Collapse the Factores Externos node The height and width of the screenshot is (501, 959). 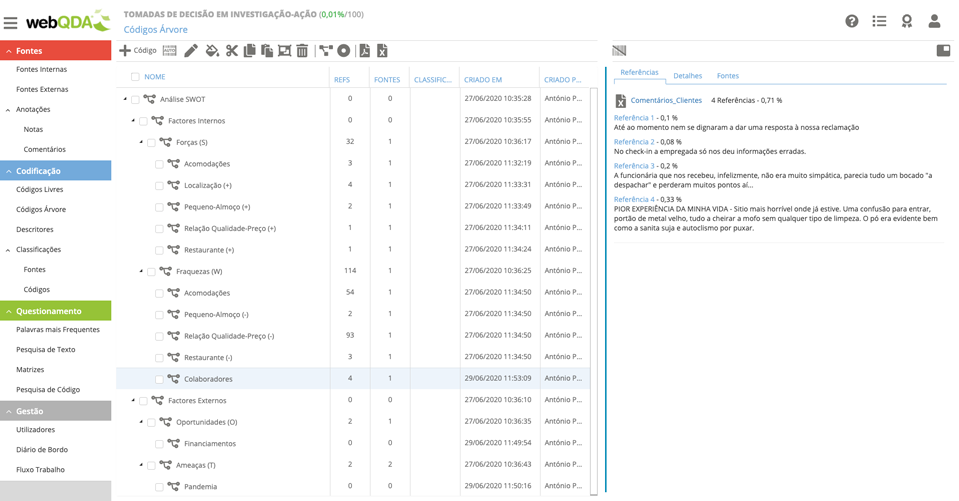(x=133, y=400)
